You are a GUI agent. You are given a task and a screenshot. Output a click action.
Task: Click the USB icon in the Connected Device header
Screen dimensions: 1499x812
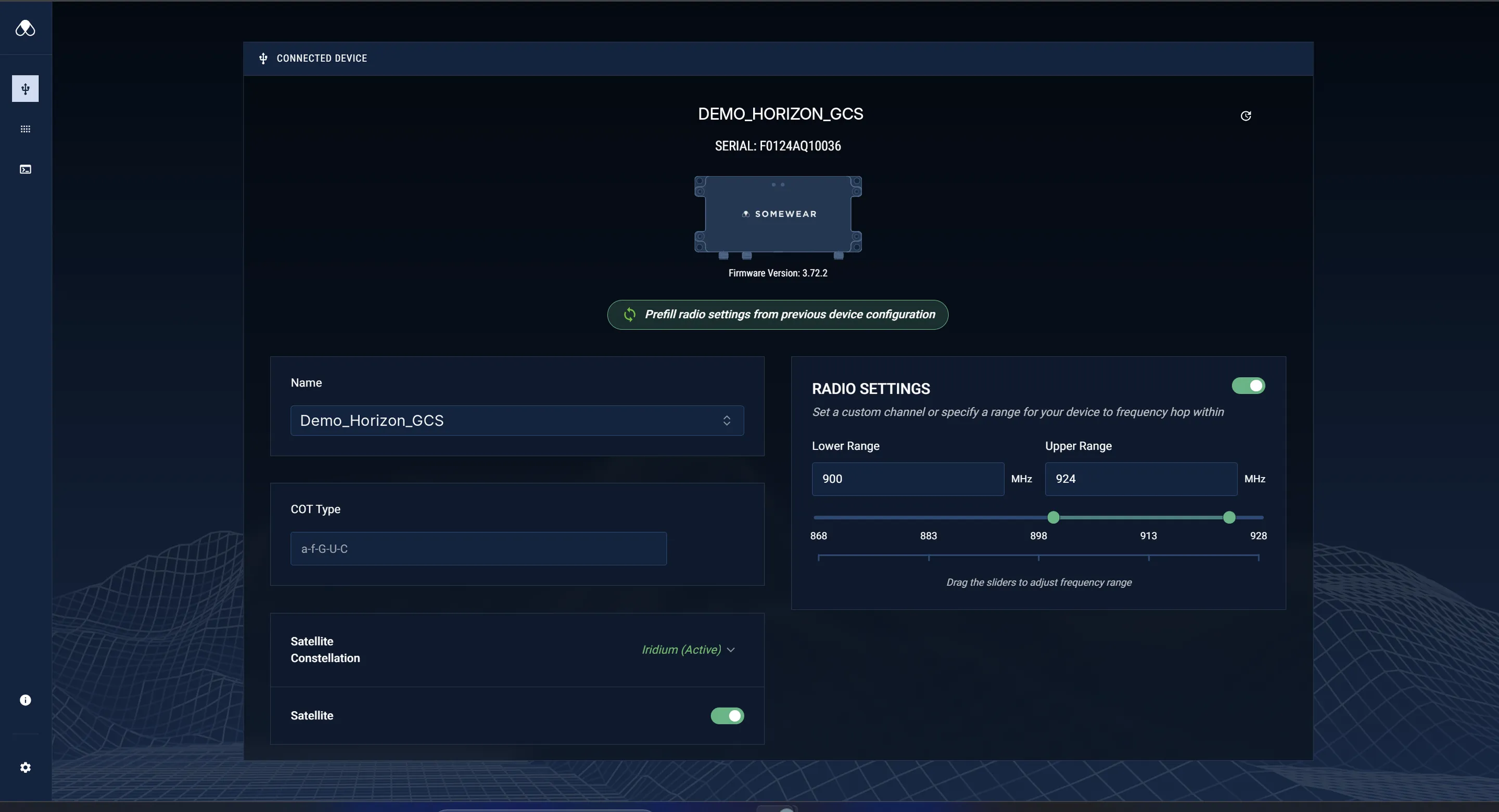click(x=263, y=58)
